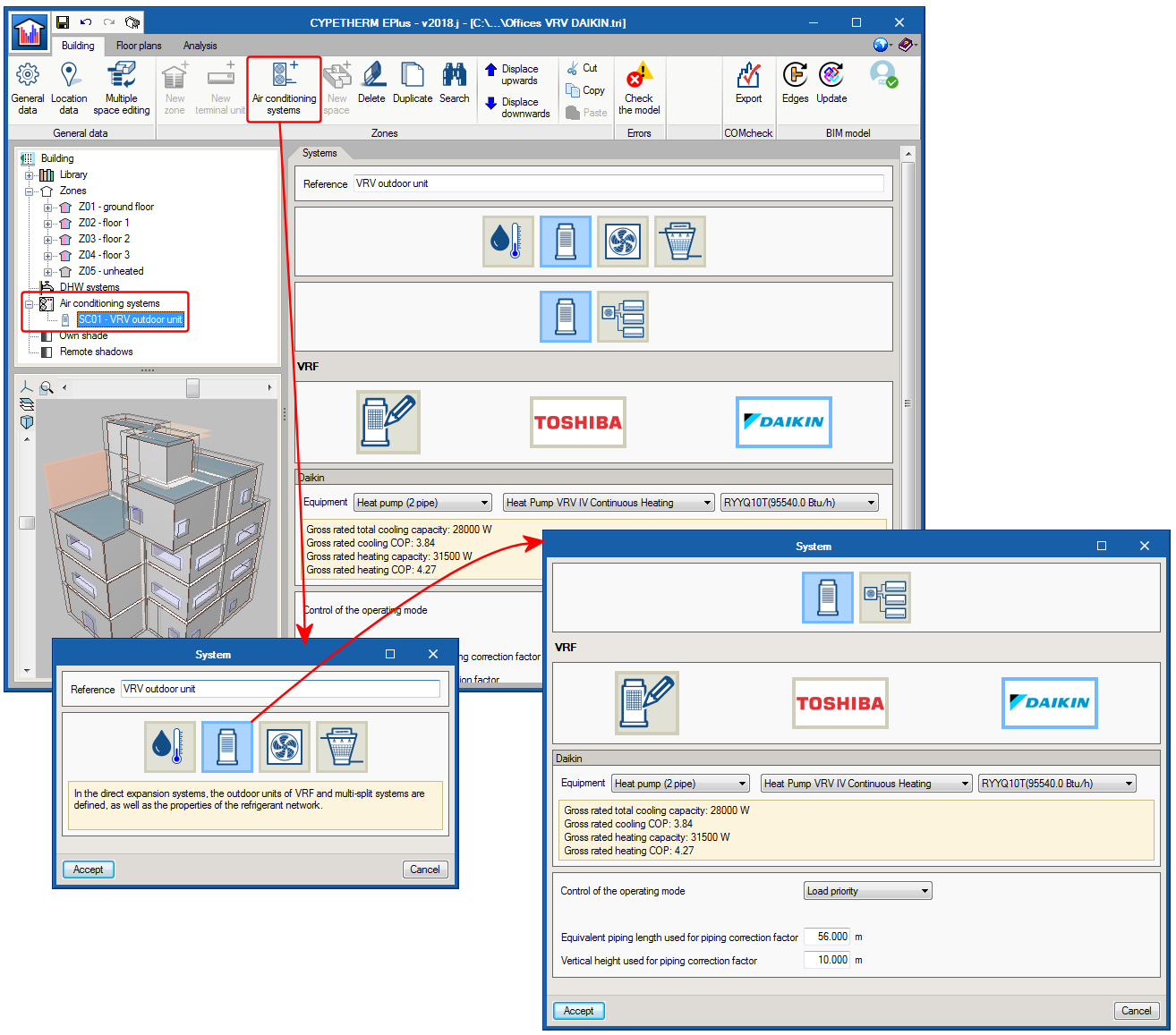Image resolution: width=1176 pixels, height=1035 pixels.
Task: Click the Air conditioning systems toolbar icon
Action: click(284, 88)
